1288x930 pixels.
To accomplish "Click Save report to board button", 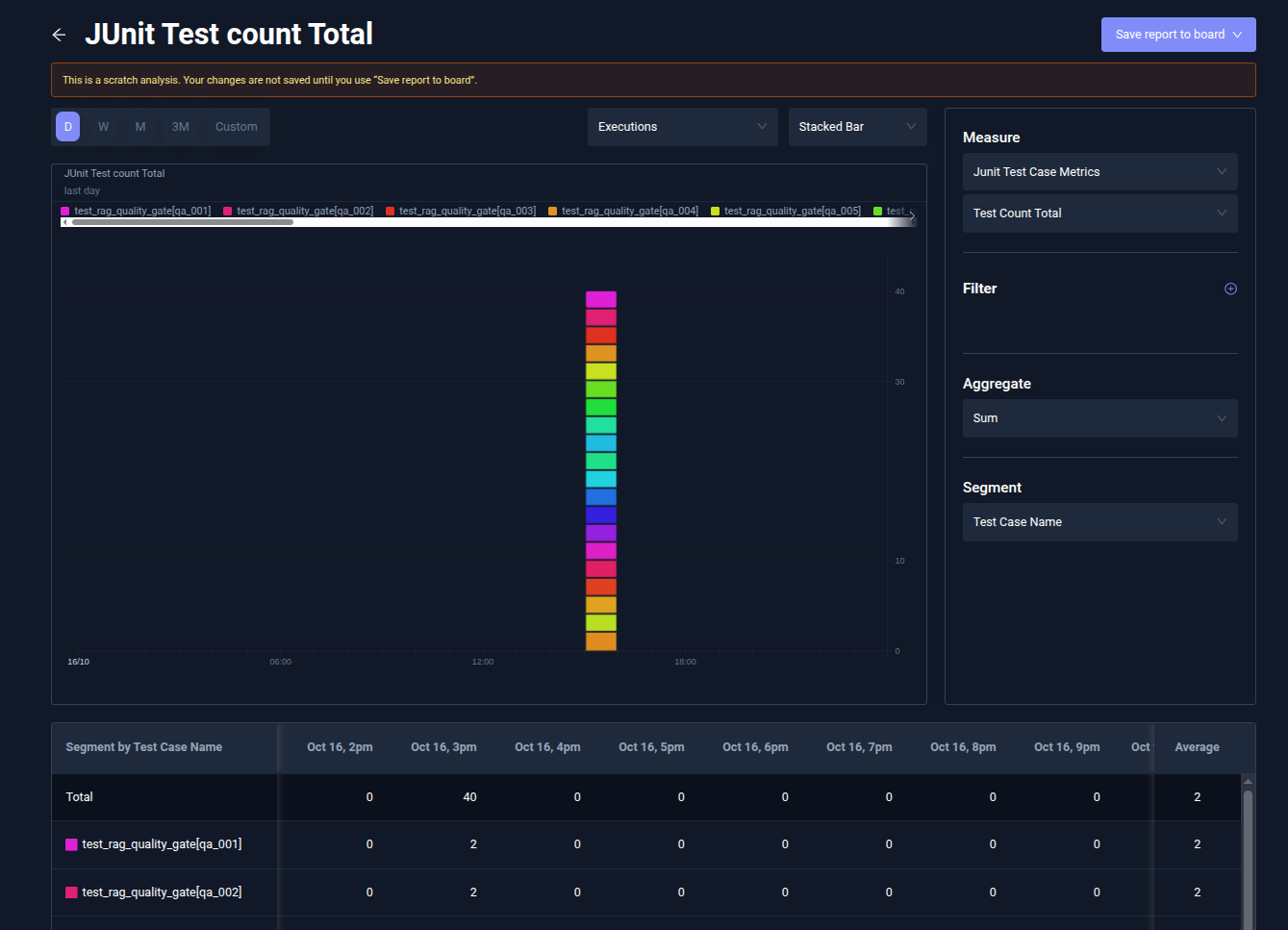I will click(x=1178, y=35).
